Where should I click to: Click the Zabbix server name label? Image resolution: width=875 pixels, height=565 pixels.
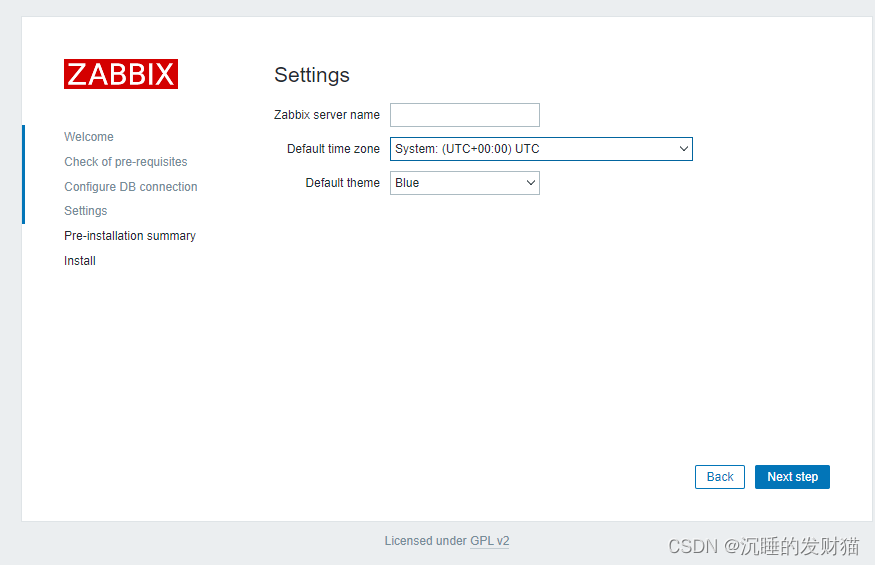coord(327,115)
